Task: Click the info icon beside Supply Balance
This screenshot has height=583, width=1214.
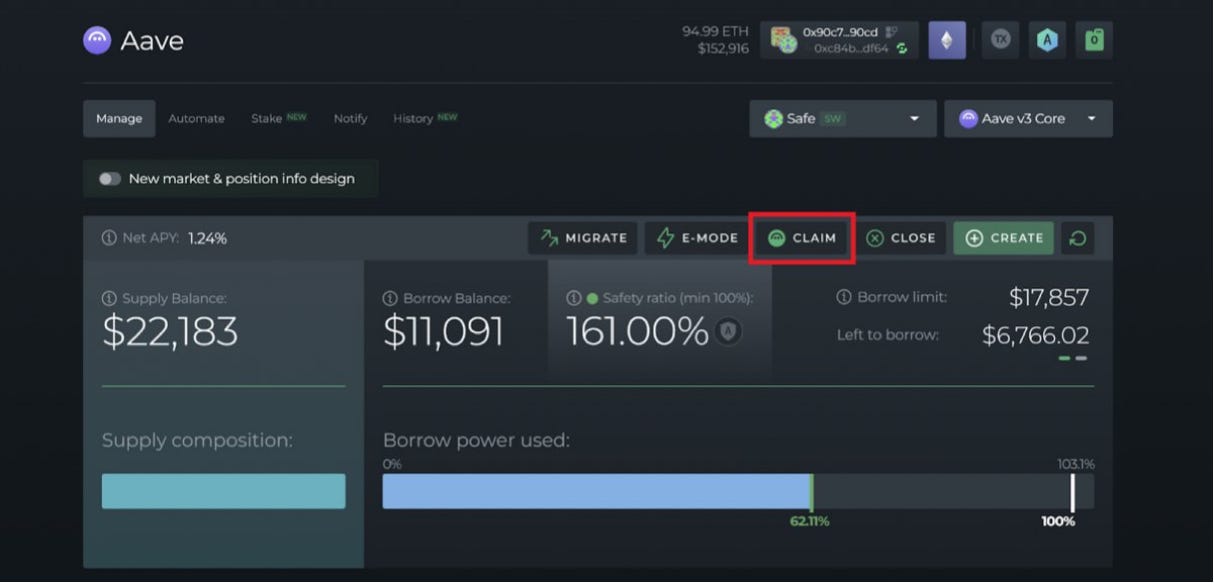Action: [109, 298]
